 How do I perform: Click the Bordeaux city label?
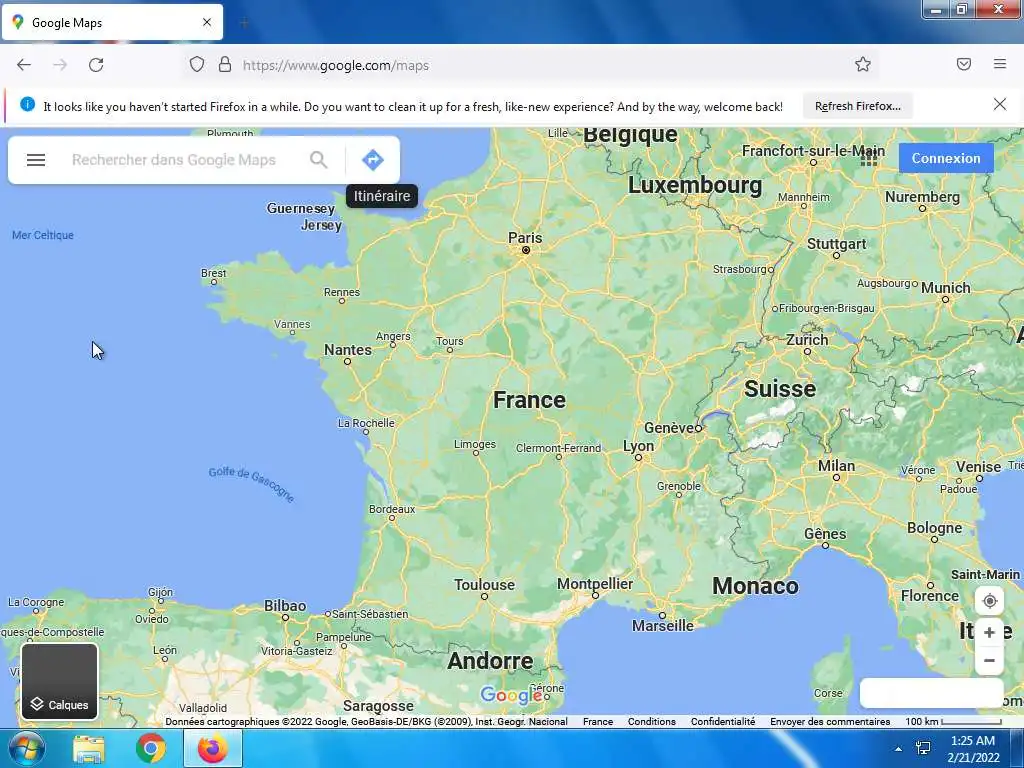(x=392, y=509)
